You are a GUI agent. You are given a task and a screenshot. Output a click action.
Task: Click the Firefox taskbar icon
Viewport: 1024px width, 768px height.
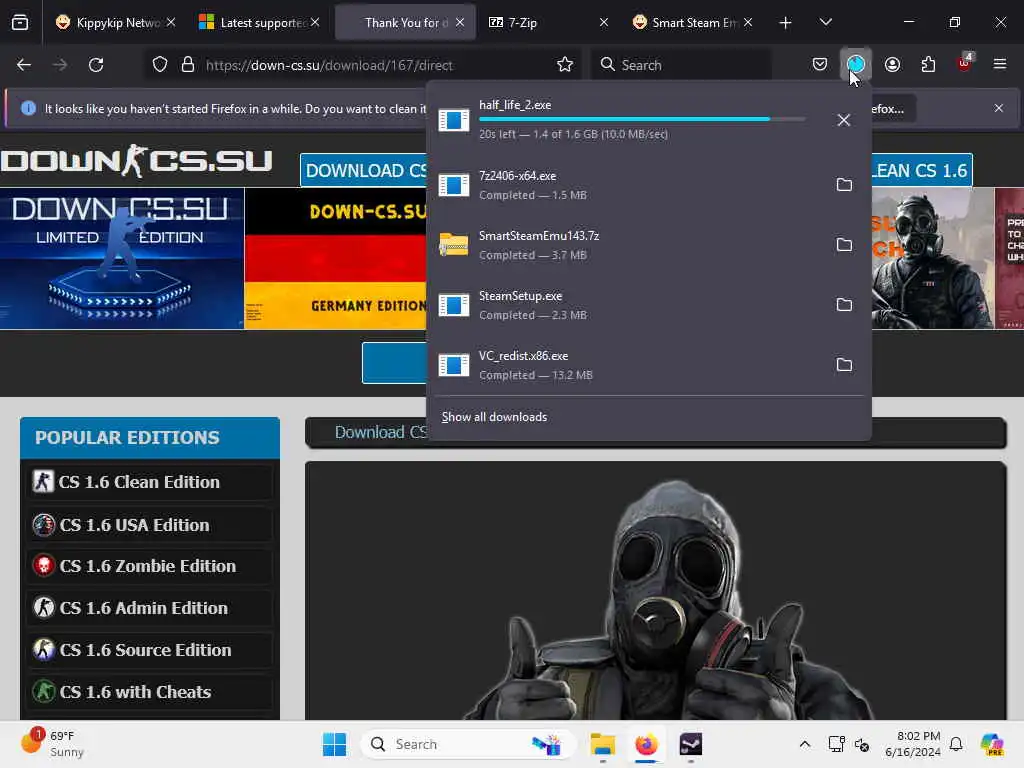click(646, 744)
